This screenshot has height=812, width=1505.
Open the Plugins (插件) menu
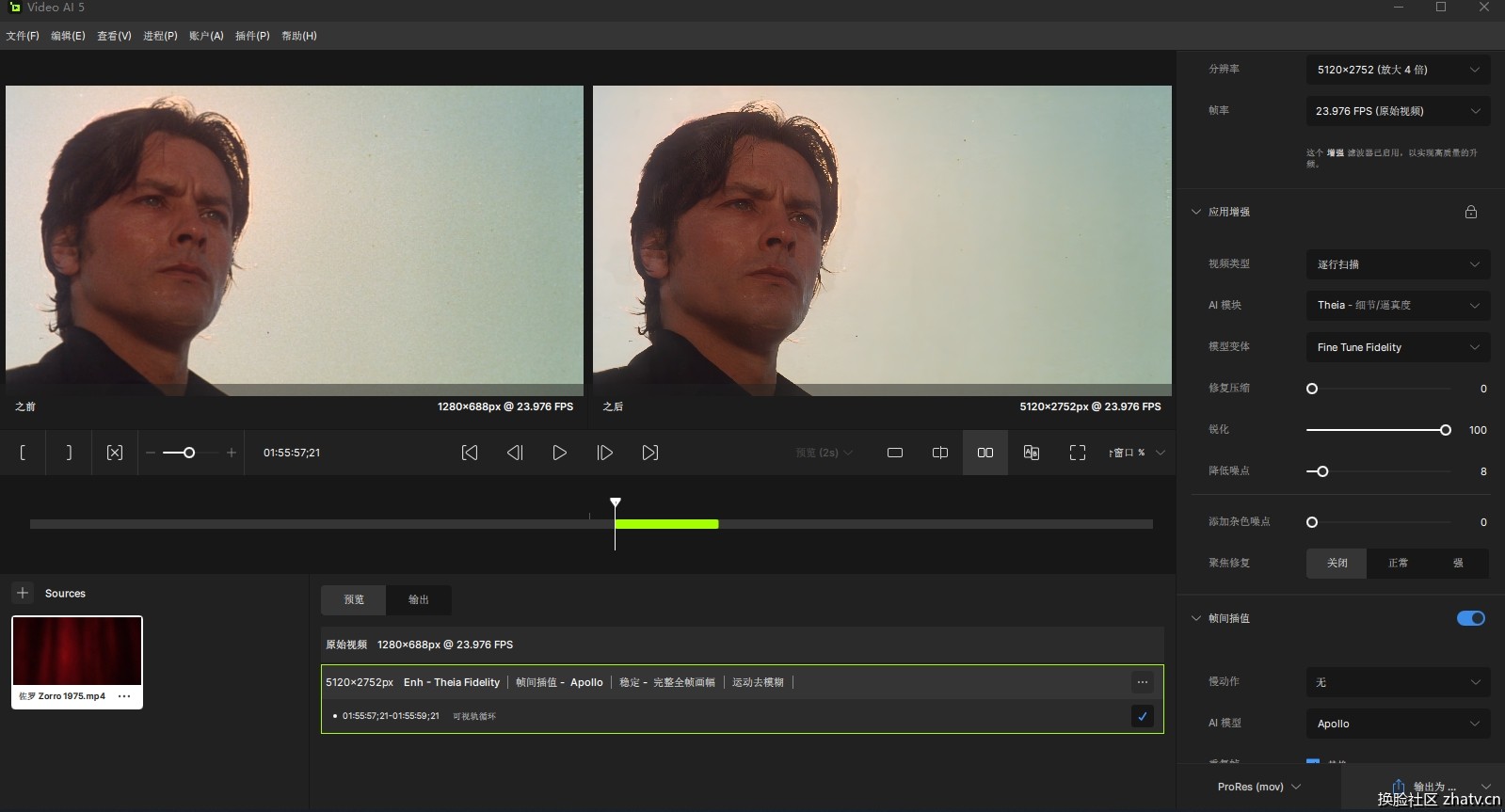tap(252, 36)
